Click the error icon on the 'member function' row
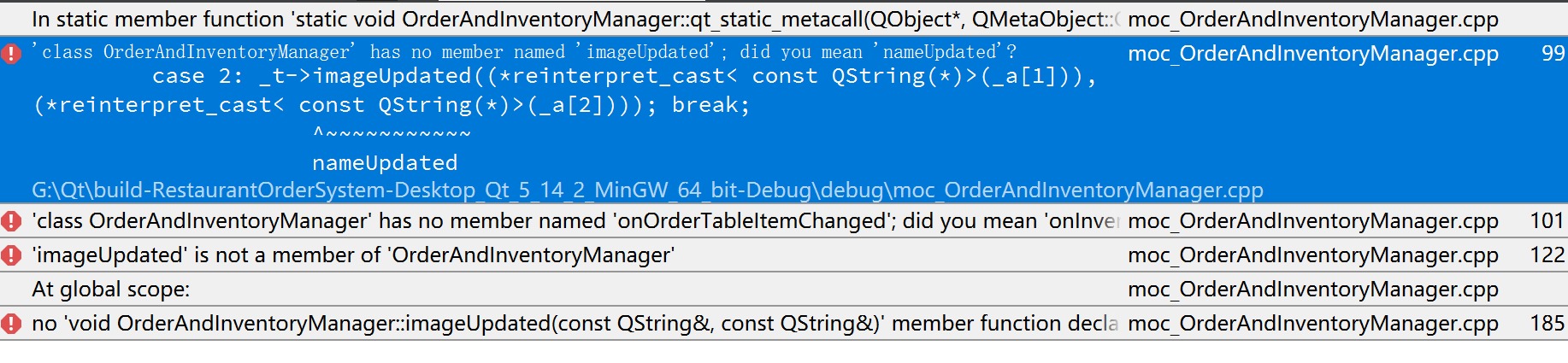Image resolution: width=1568 pixels, height=363 pixels. (x=11, y=324)
